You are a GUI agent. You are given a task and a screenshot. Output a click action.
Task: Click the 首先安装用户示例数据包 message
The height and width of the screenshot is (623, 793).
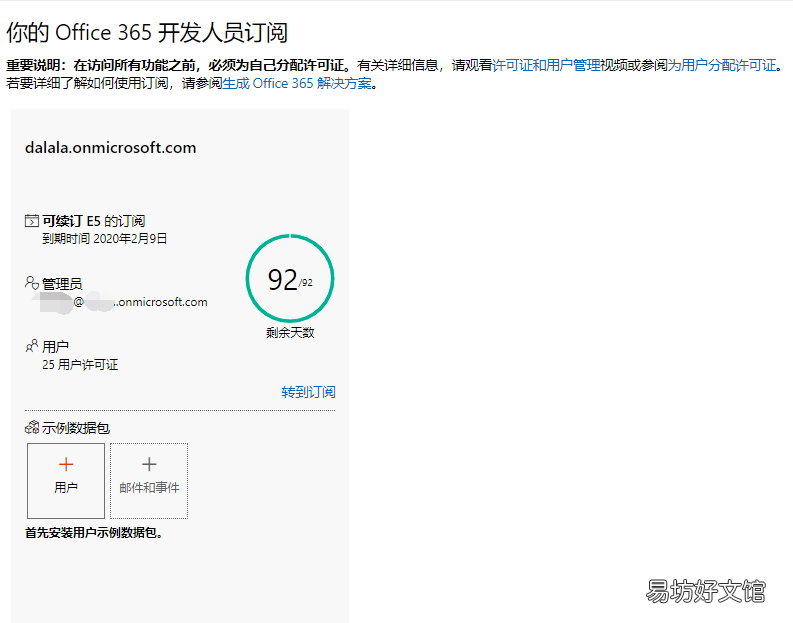[94, 532]
